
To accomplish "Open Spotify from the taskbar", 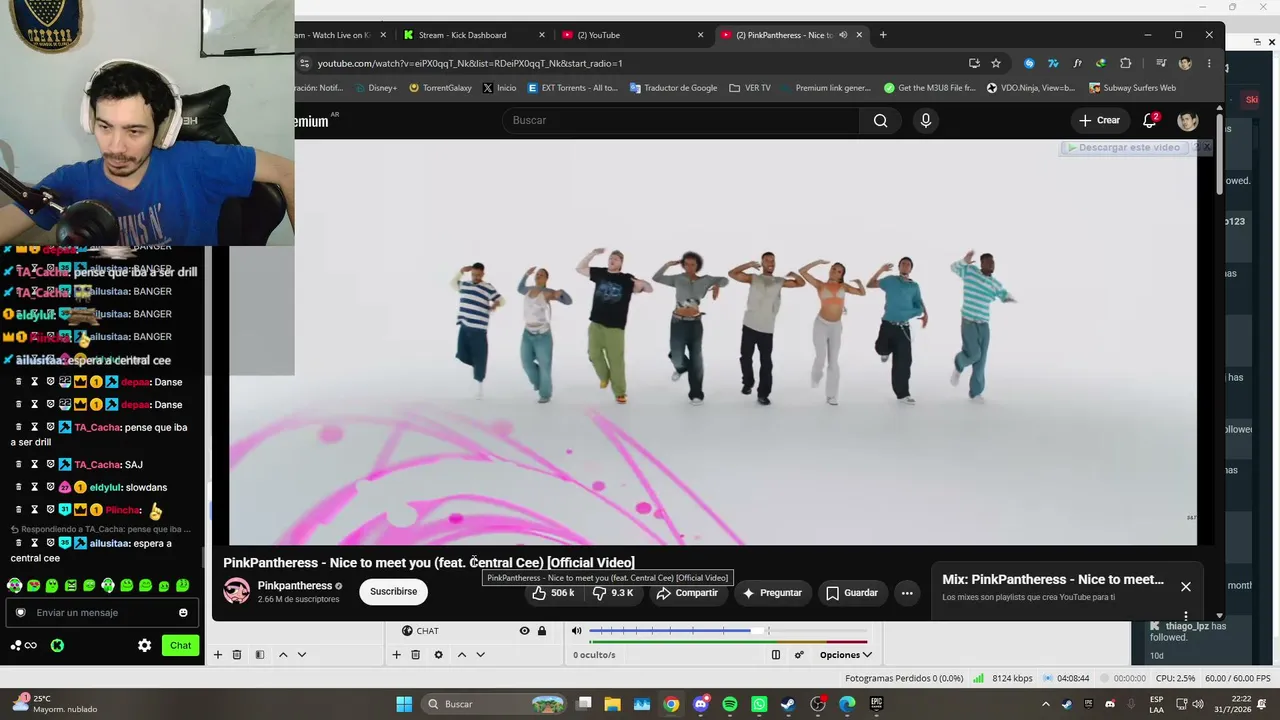I will [729, 704].
